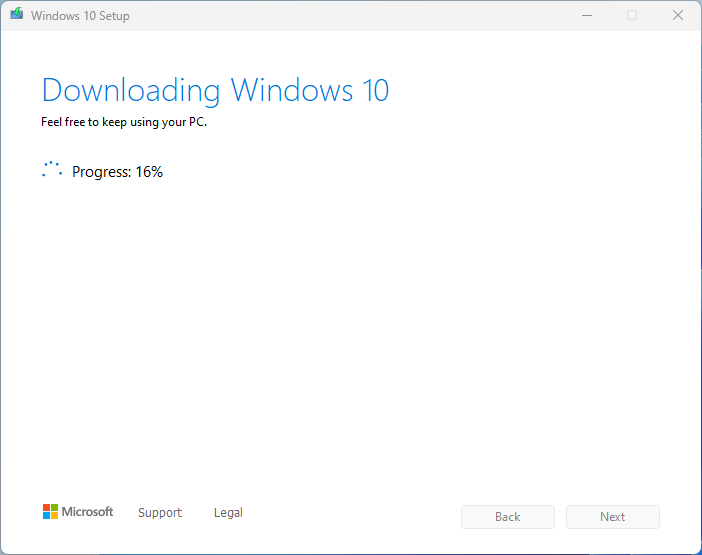Click the empty title bar area

350,16
